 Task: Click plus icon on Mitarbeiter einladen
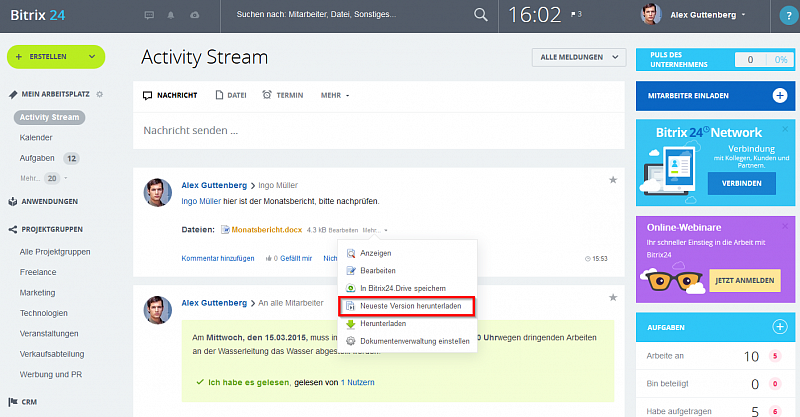(x=780, y=95)
